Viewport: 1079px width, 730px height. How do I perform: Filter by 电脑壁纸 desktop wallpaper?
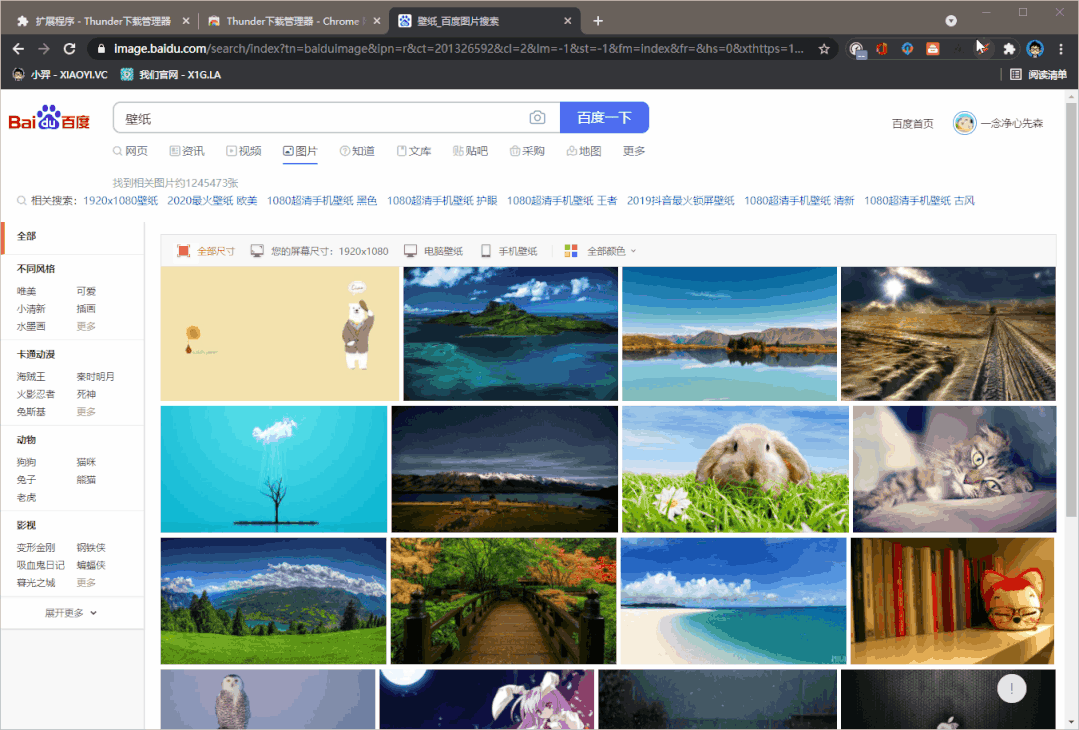pos(433,251)
